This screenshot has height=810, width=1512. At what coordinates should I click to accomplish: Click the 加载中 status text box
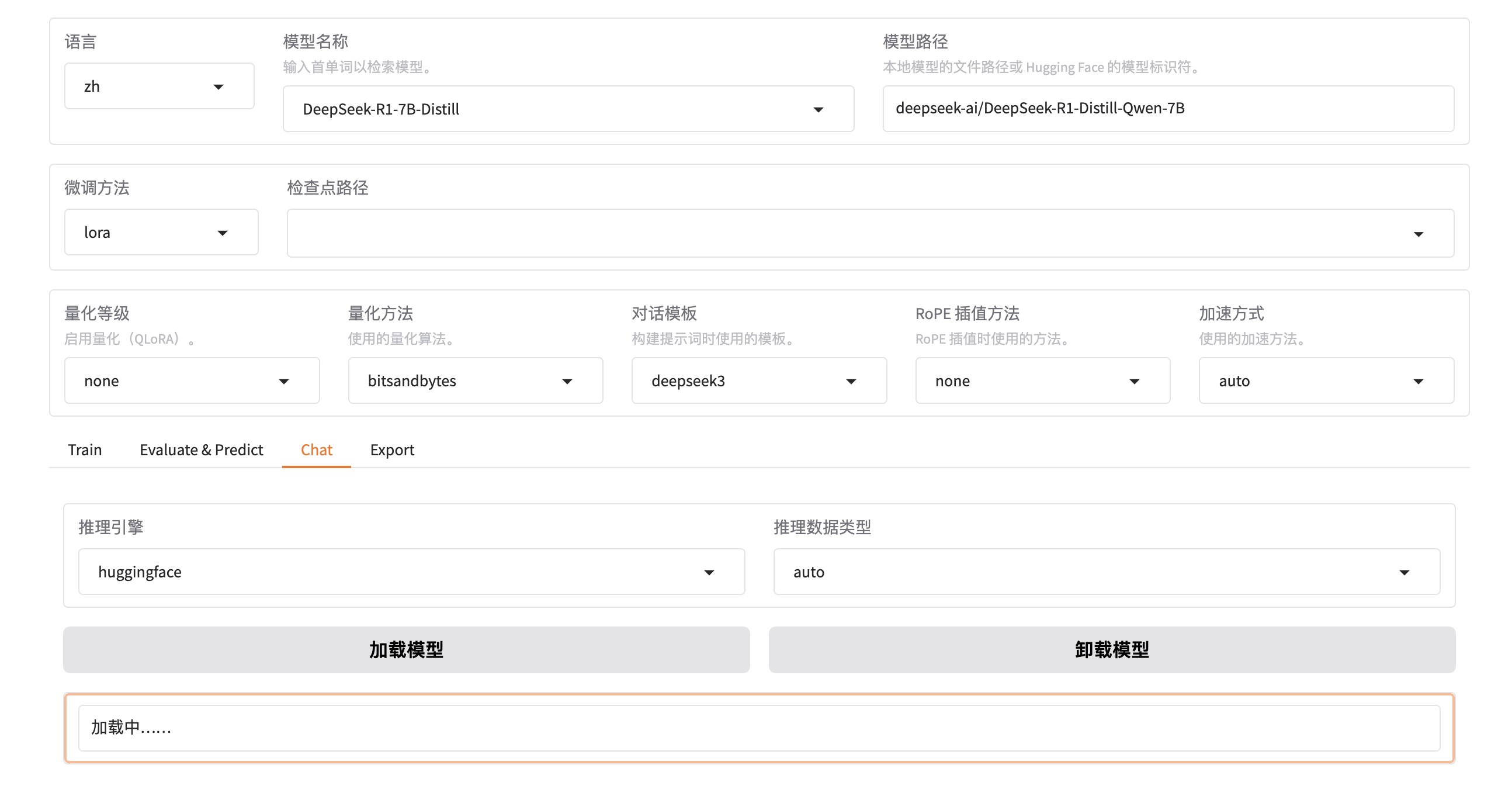click(758, 728)
